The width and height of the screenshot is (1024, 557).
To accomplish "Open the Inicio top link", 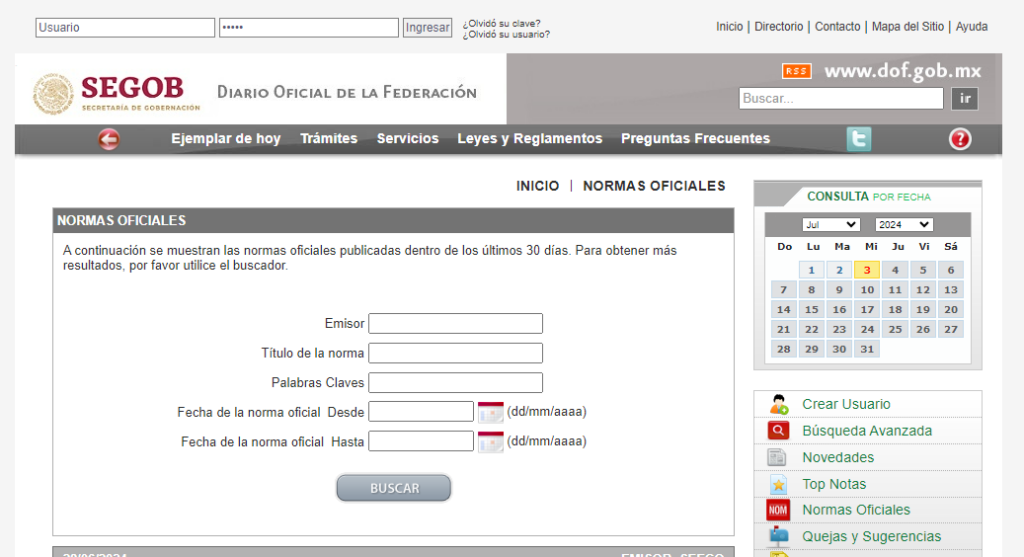I will point(729,27).
